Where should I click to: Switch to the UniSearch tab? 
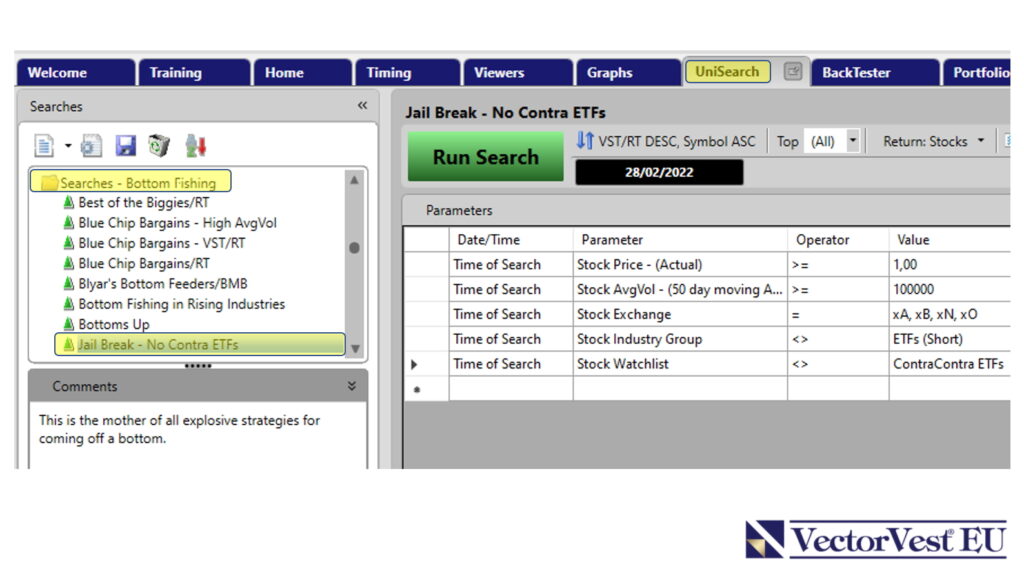pos(728,71)
